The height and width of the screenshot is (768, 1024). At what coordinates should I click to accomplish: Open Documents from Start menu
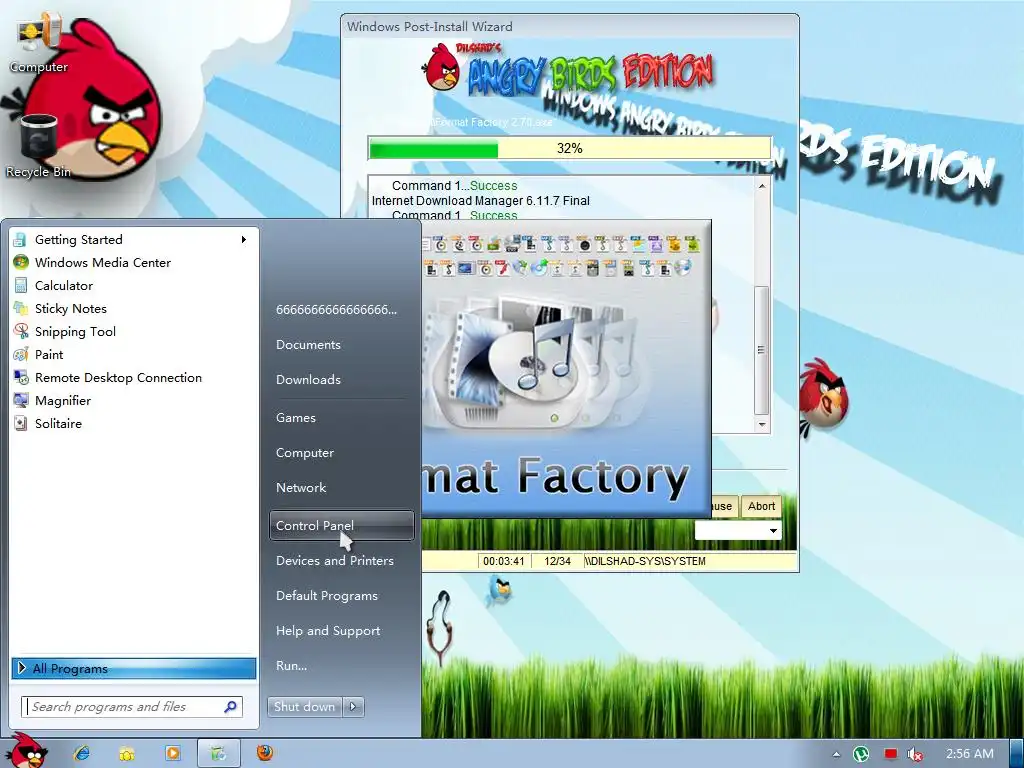coord(342,345)
